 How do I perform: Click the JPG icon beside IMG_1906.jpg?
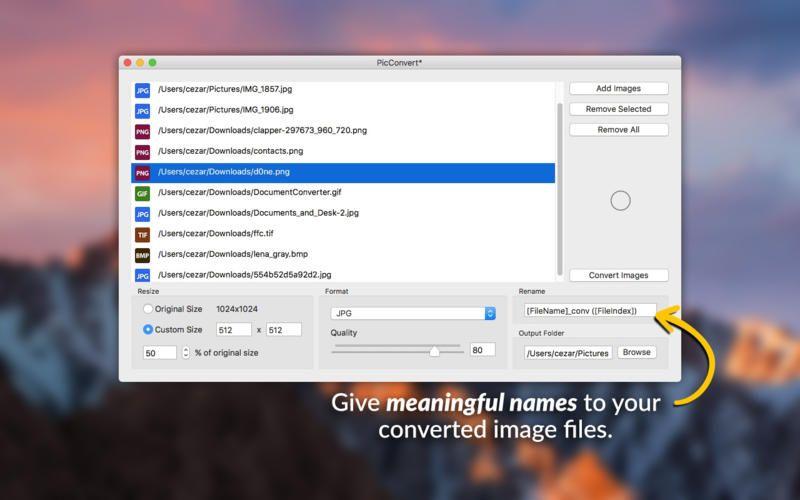click(142, 110)
